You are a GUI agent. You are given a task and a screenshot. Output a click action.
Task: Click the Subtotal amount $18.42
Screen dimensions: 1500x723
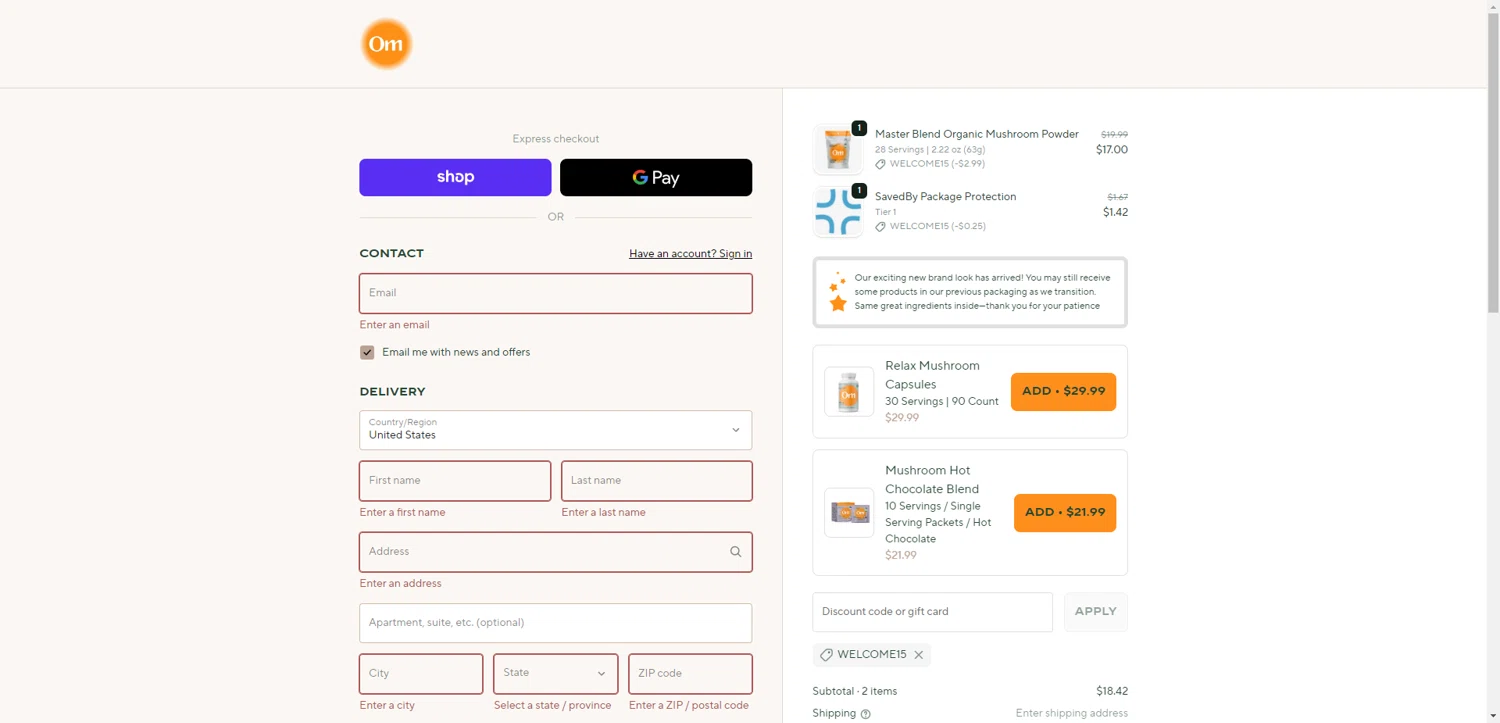1112,691
